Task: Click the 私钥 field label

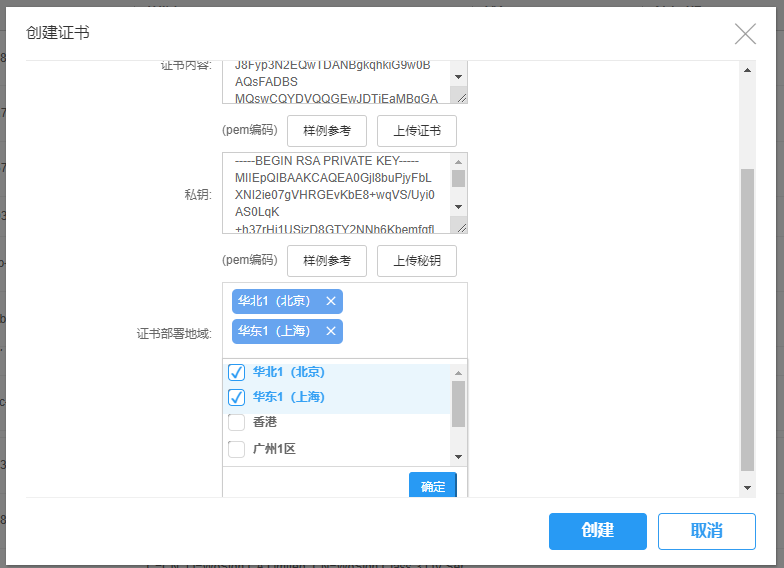Action: tap(198, 194)
